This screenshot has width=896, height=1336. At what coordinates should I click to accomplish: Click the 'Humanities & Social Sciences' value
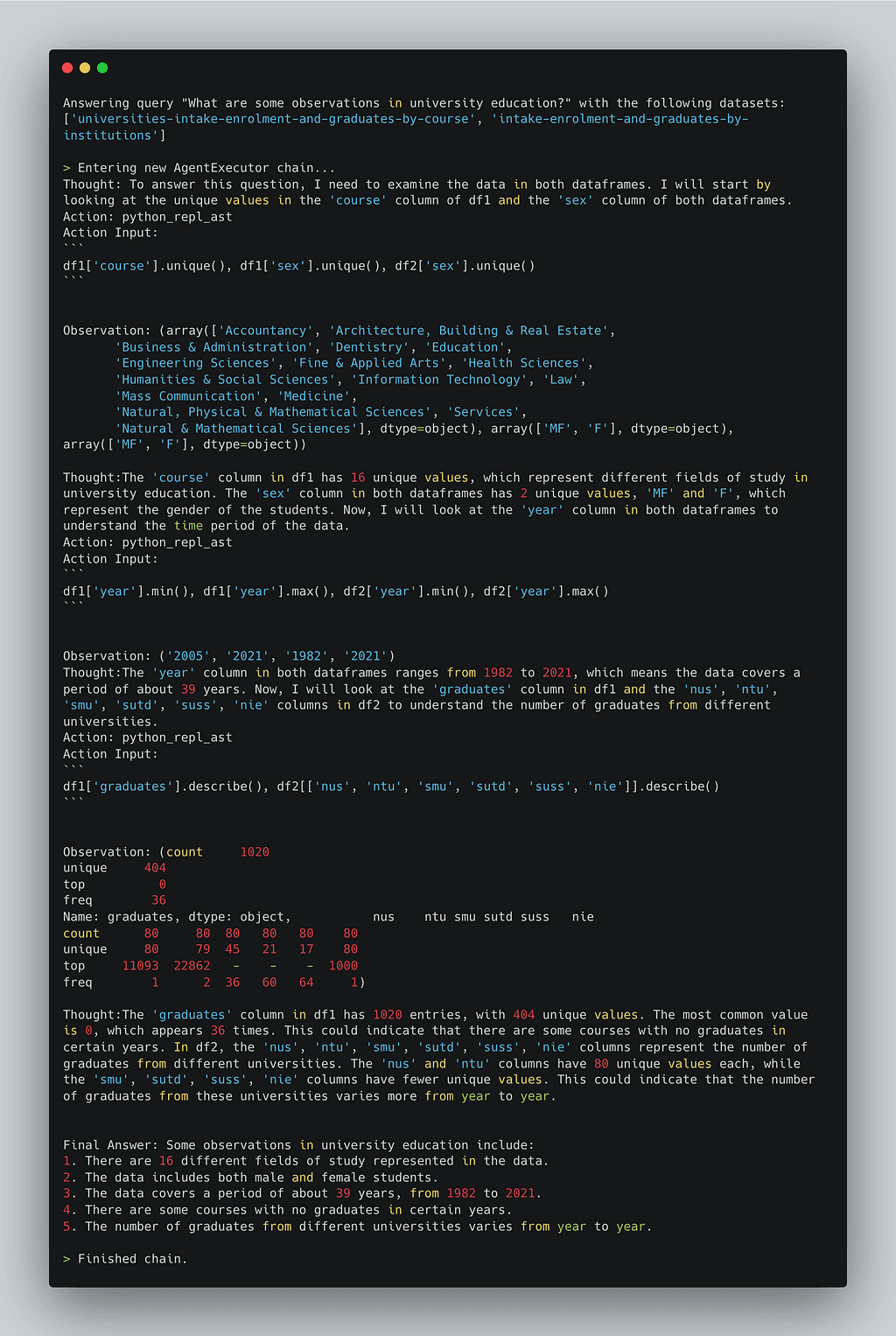coord(225,380)
